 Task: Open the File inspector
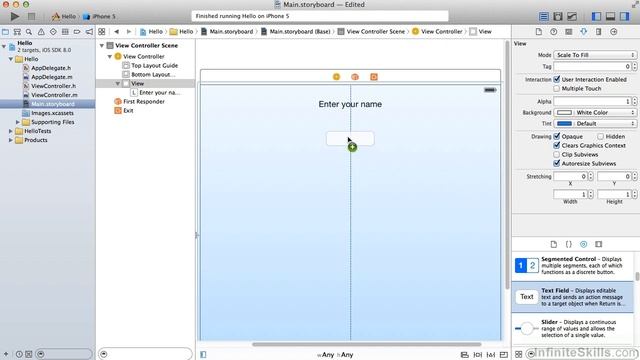tap(539, 31)
